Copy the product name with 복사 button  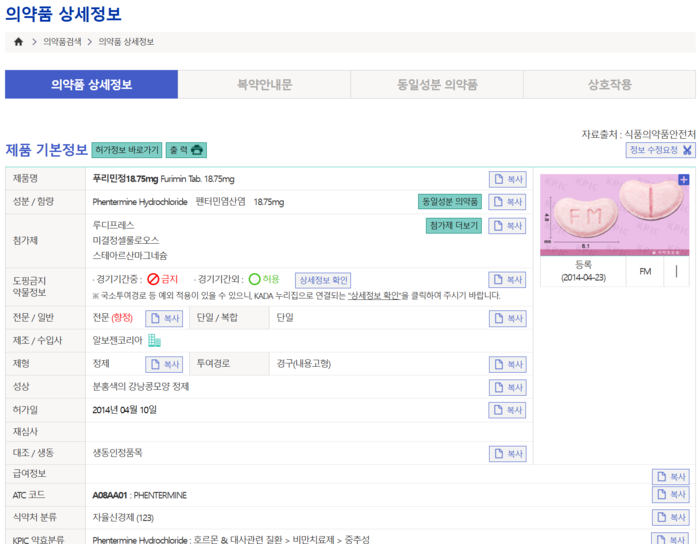point(507,179)
